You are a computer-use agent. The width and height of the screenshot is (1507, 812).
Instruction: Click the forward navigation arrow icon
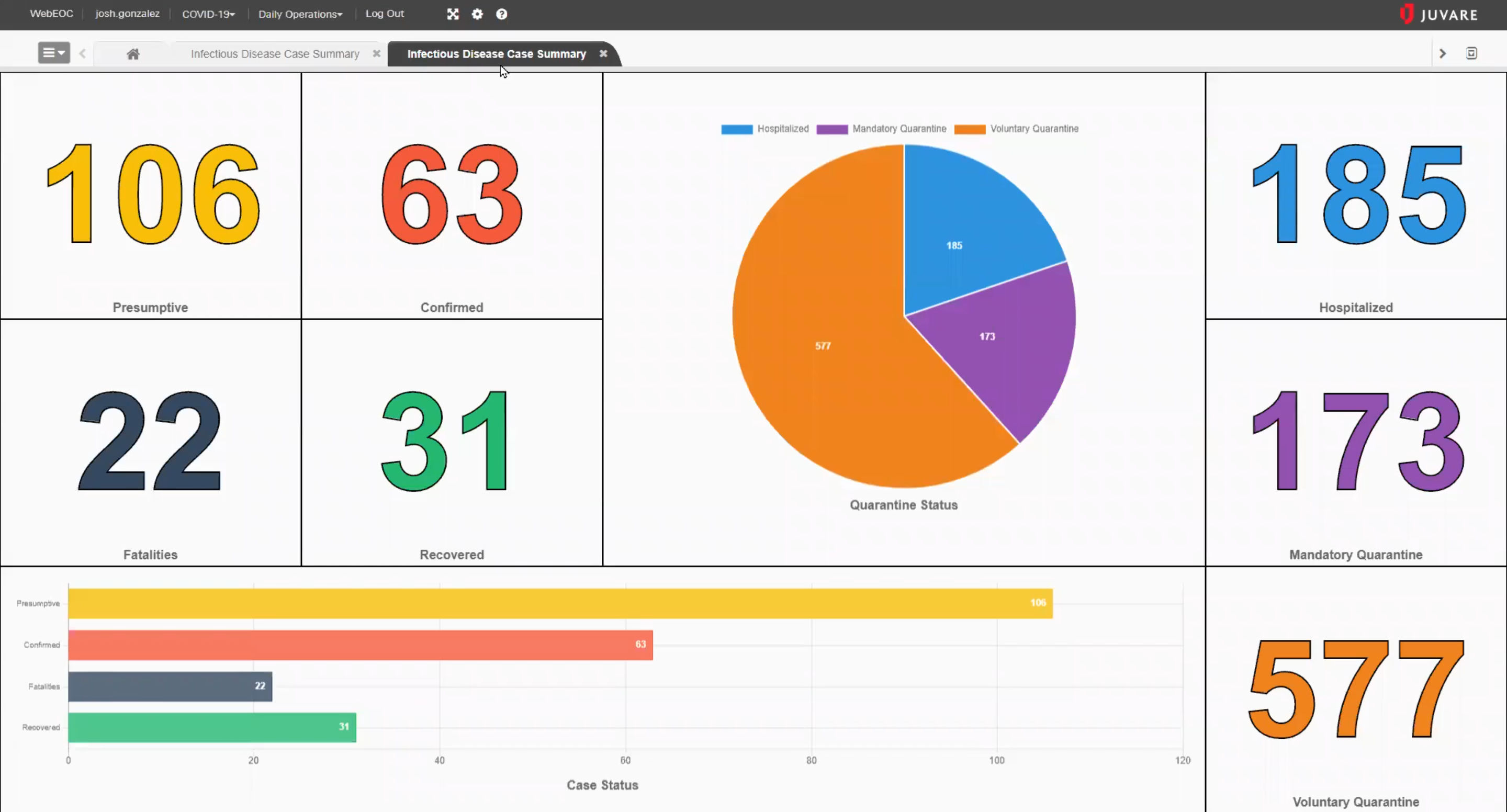pos(1443,53)
